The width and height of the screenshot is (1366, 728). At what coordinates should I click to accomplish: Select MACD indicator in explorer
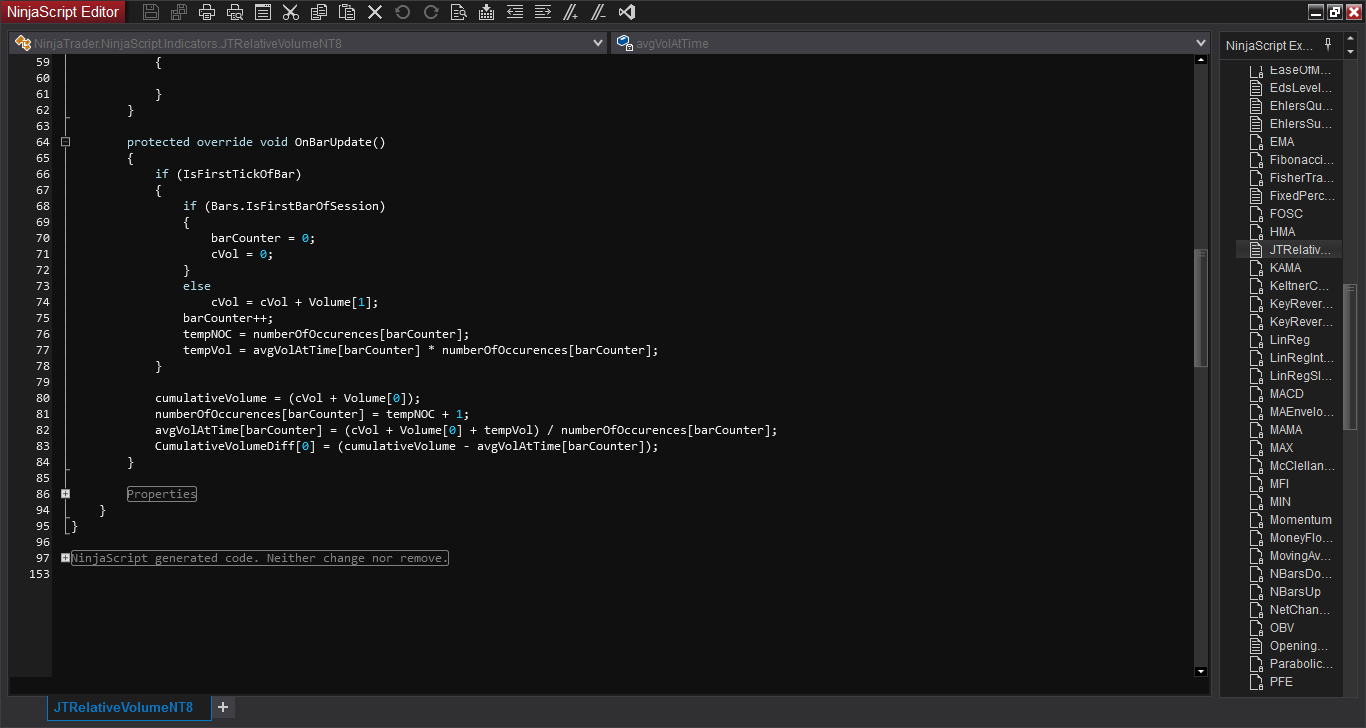point(1287,394)
